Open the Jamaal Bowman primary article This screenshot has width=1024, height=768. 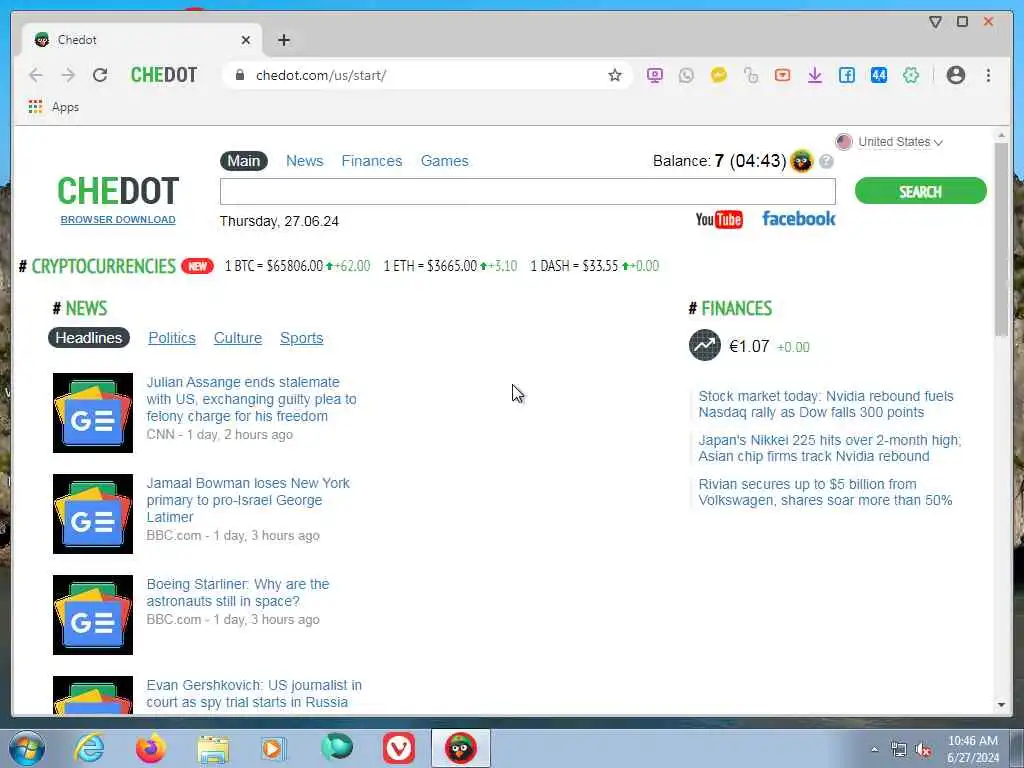pyautogui.click(x=248, y=500)
